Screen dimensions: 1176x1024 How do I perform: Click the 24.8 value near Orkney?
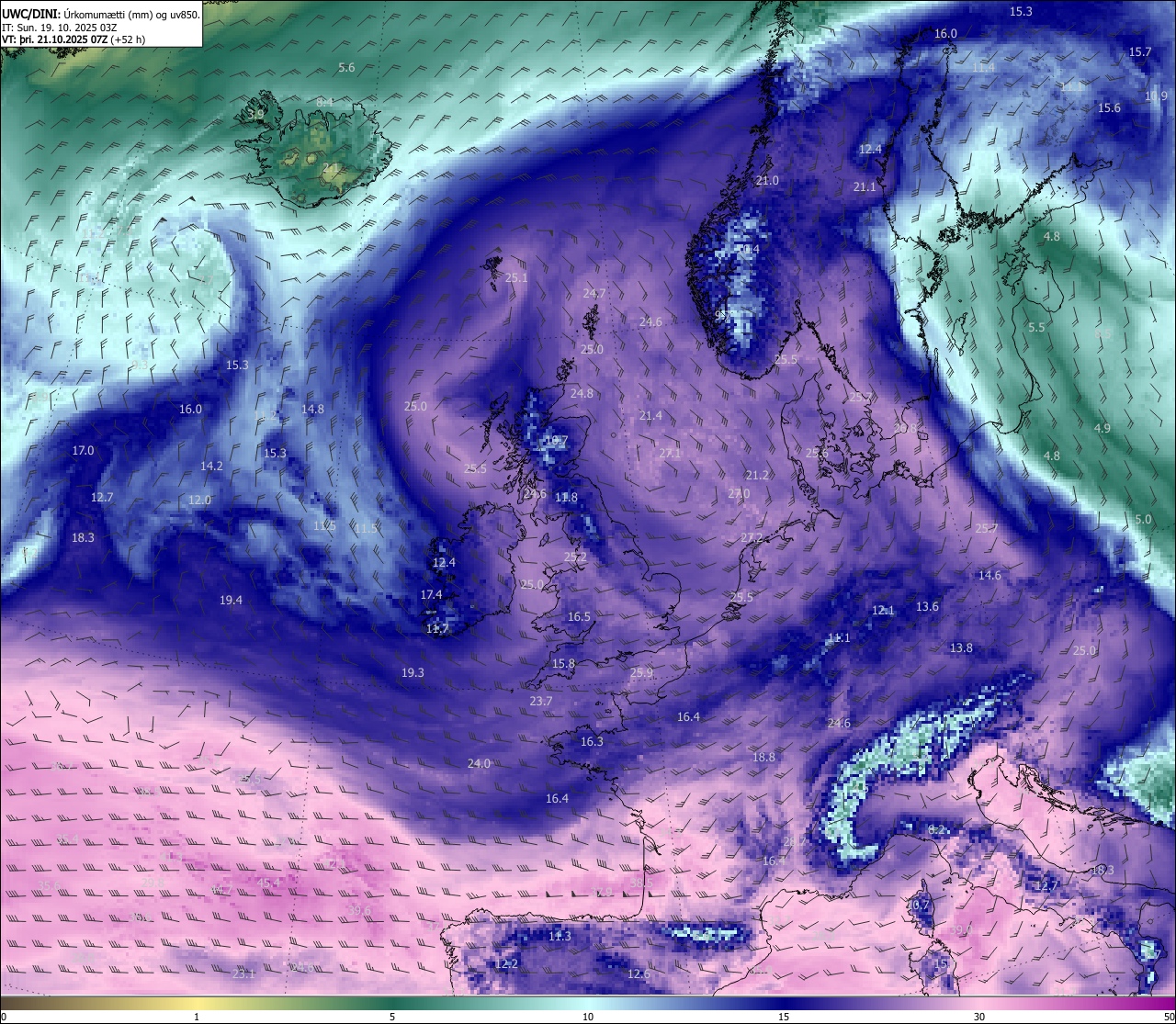tap(582, 394)
